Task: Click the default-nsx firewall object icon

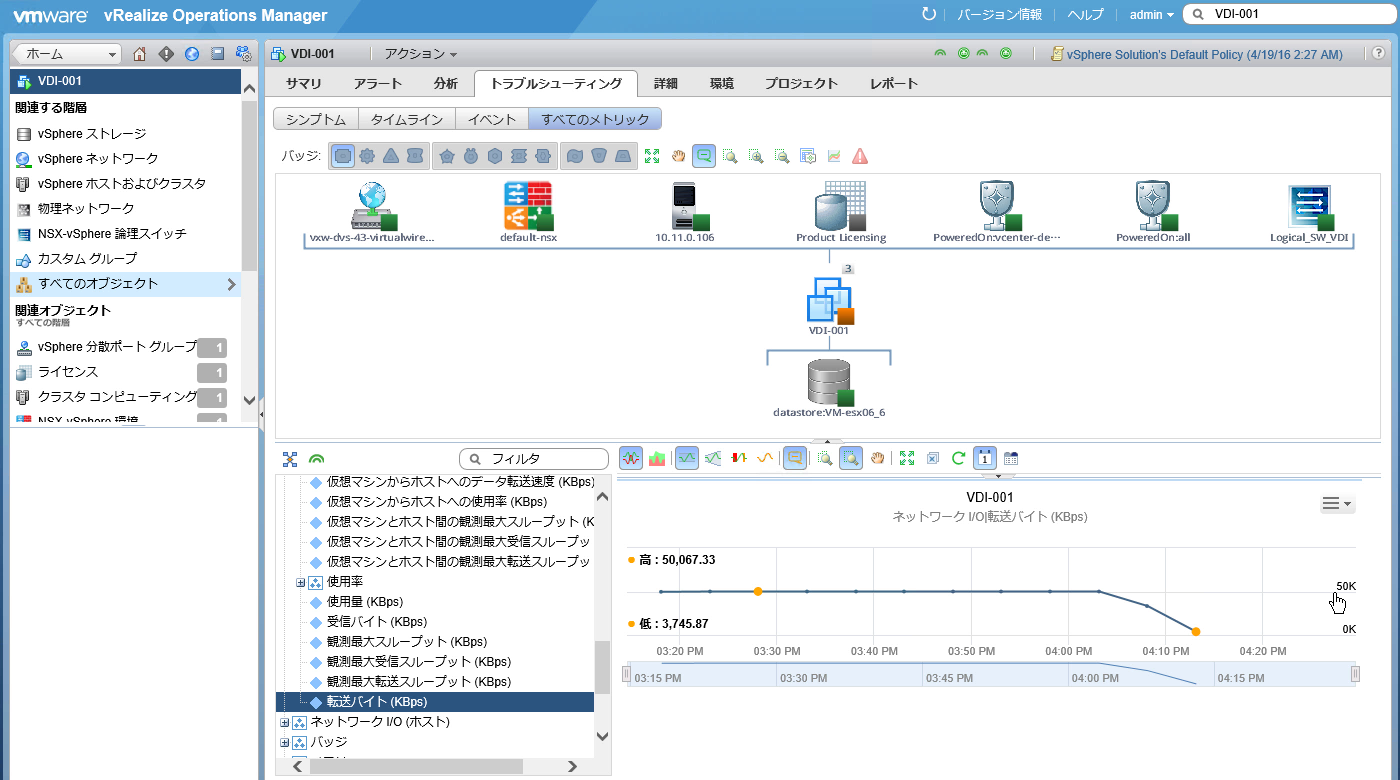Action: (x=527, y=206)
